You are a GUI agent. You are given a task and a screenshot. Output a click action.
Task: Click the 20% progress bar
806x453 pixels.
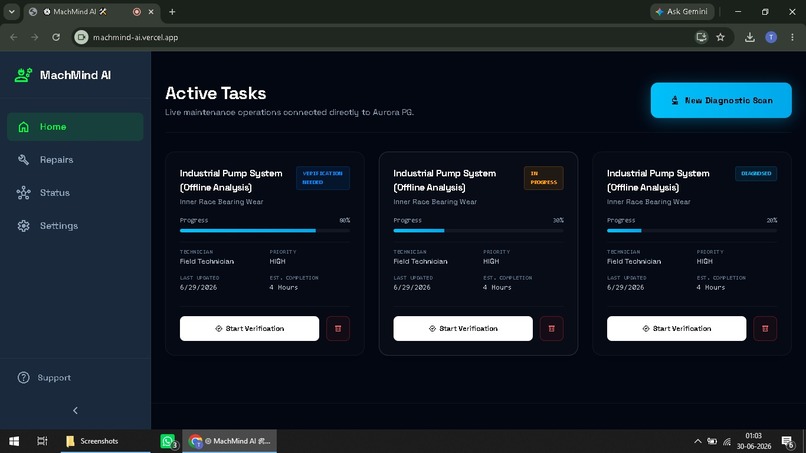[692, 231]
